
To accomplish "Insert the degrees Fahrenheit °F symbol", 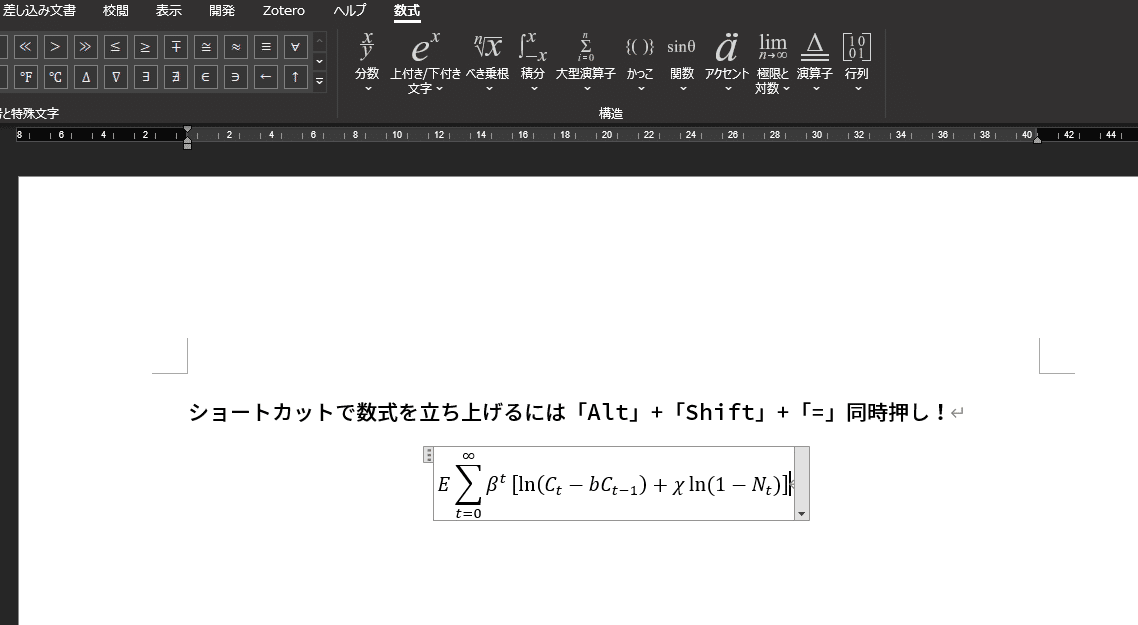I will pyautogui.click(x=25, y=77).
